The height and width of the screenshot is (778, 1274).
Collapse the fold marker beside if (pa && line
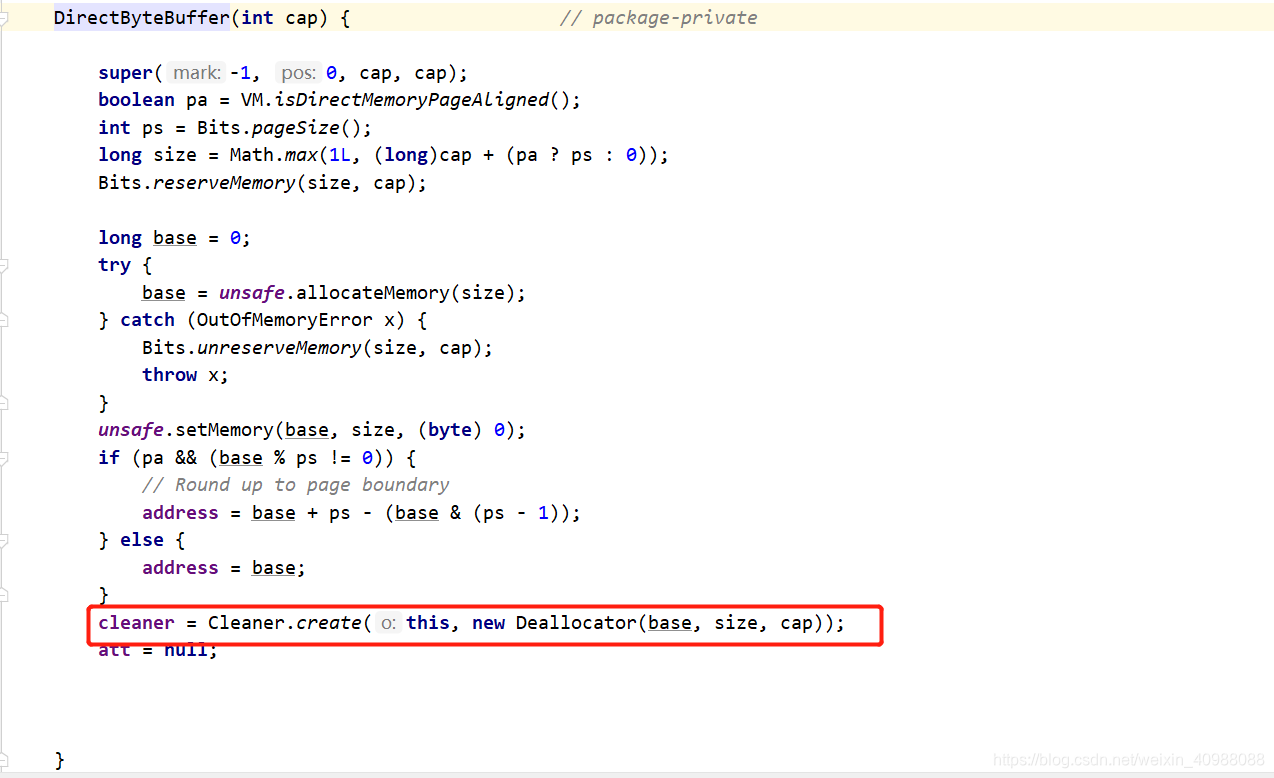pyautogui.click(x=3, y=458)
